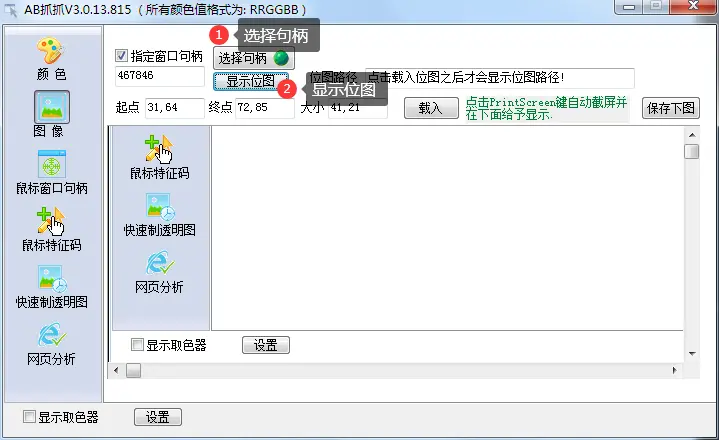Viewport: 719px width, 440px height.
Task: Open 鼠标窗口句柄 in the left sidebar
Action: 51,172
